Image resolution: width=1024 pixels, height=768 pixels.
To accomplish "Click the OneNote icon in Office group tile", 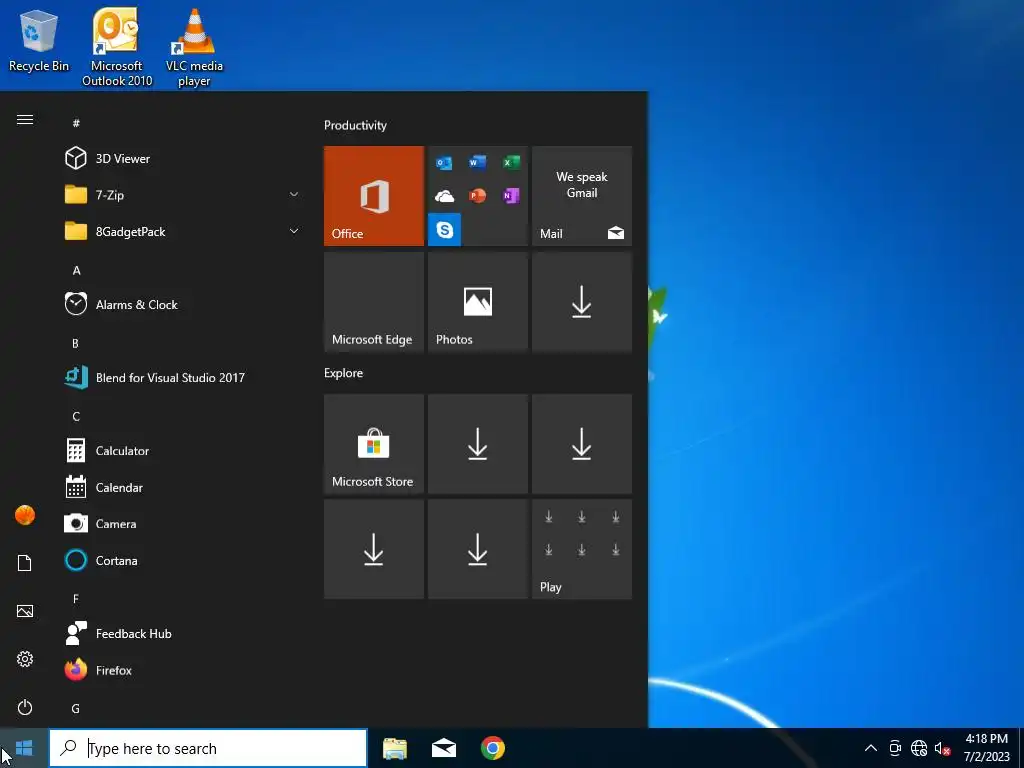I will coord(511,196).
